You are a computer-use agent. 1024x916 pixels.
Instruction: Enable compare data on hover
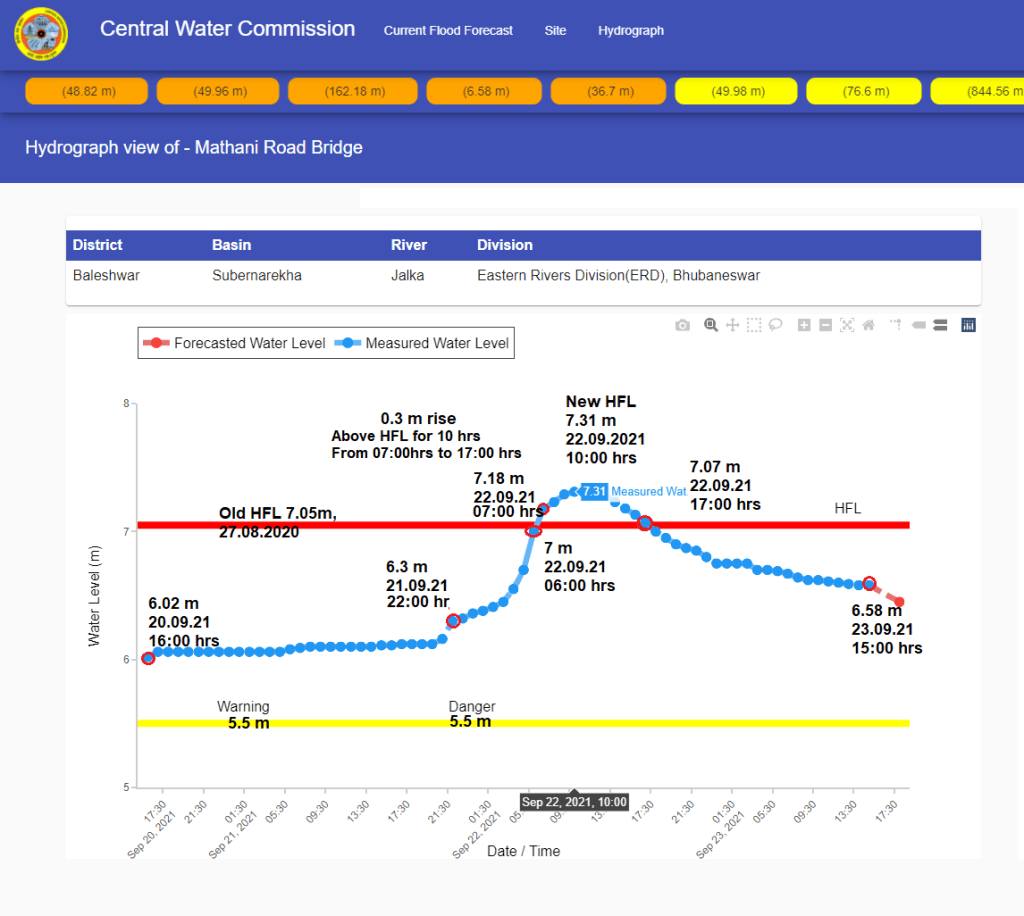tap(940, 325)
